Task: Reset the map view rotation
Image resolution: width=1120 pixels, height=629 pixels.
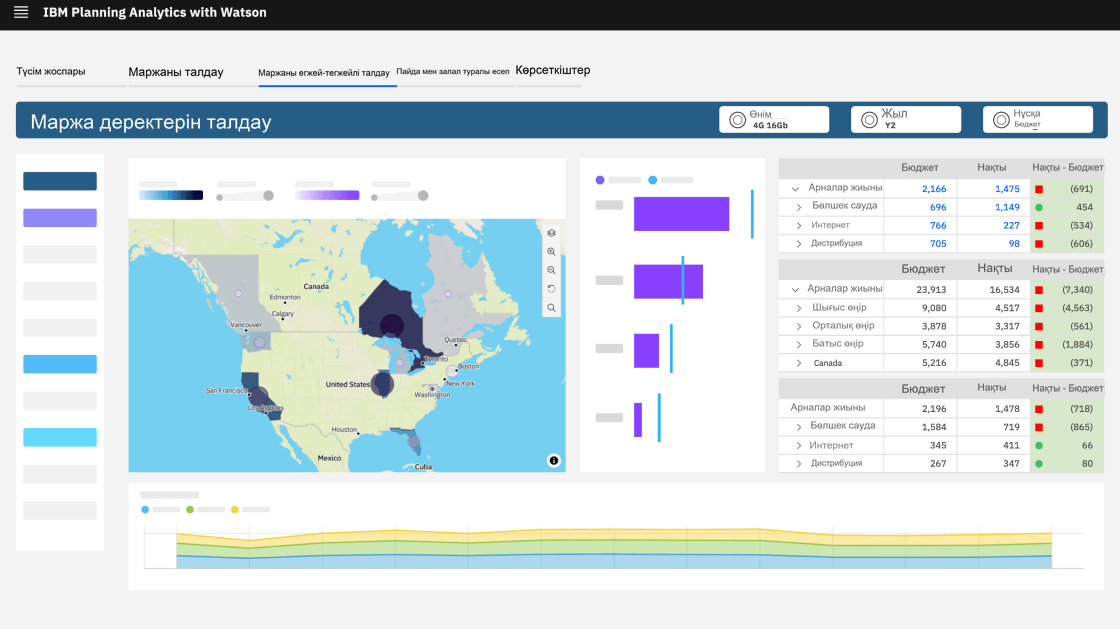Action: pos(551,288)
